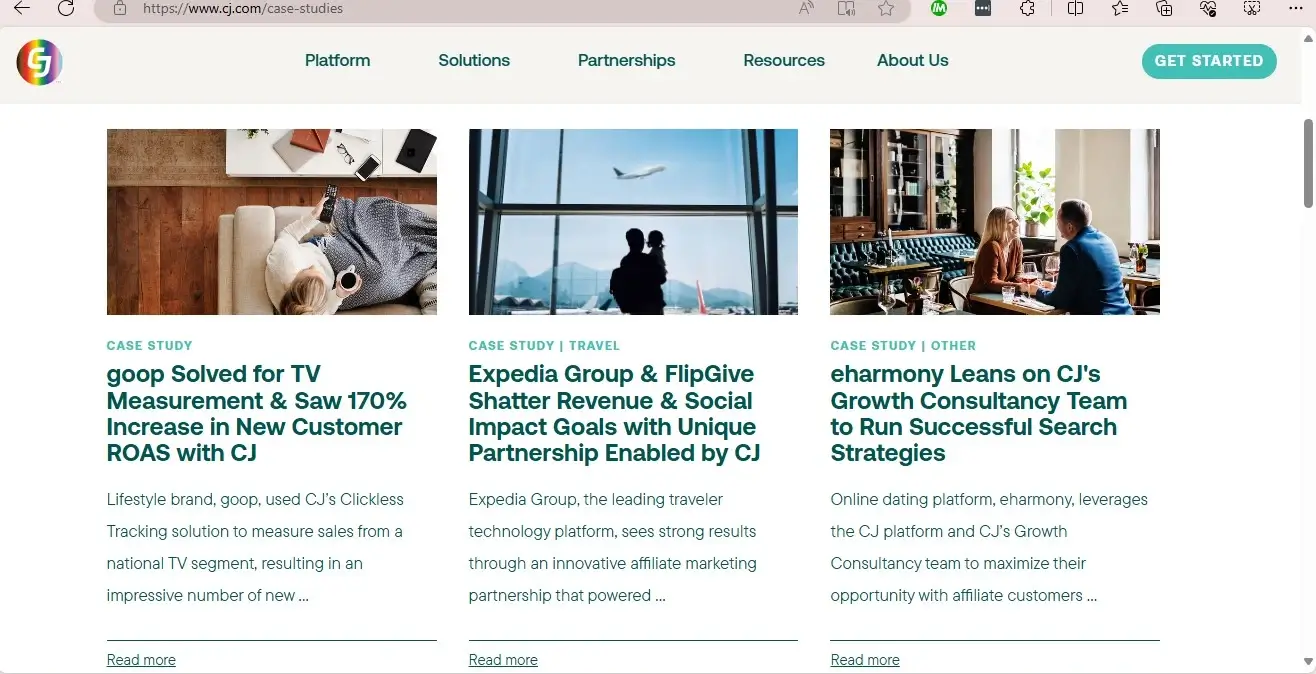Open Browser essentials heart icon
The height and width of the screenshot is (674, 1316).
[1208, 8]
